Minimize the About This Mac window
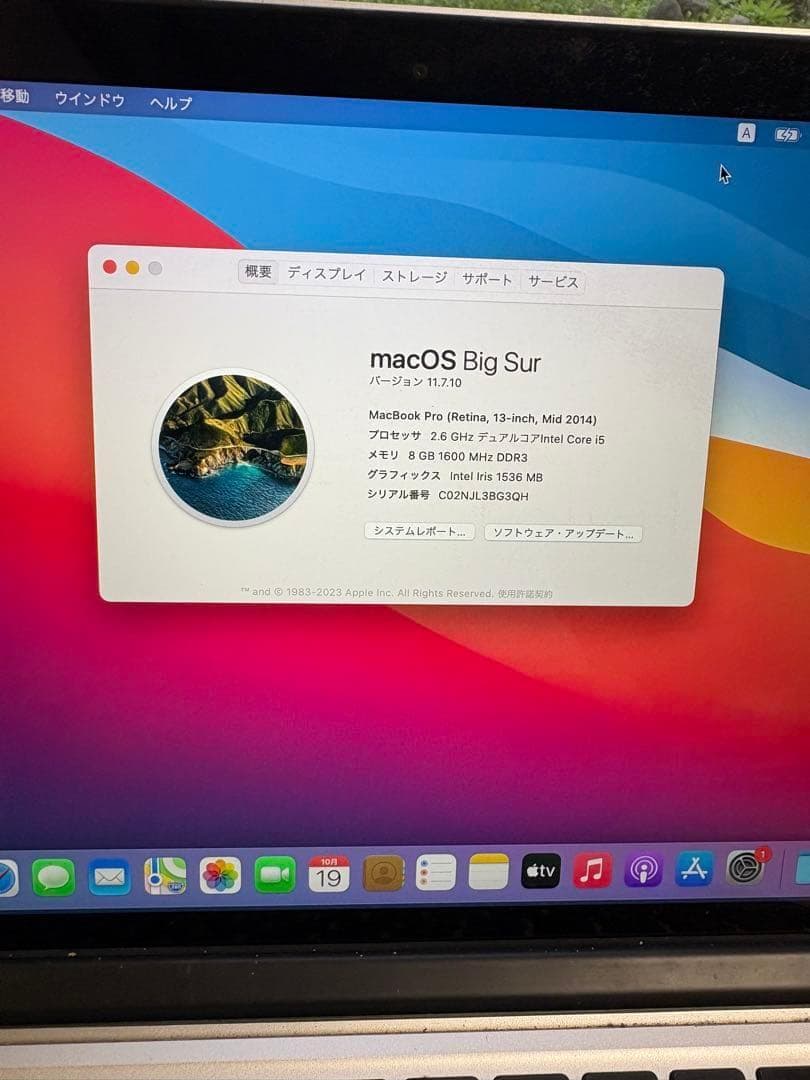This screenshot has height=1080, width=810. tap(132, 267)
